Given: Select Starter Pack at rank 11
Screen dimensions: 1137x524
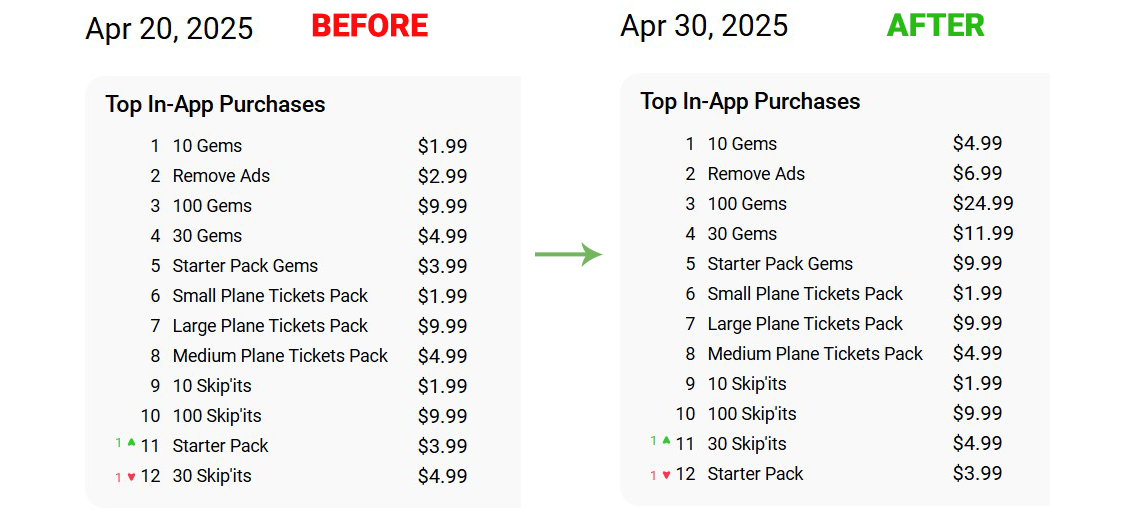Looking at the screenshot, I should (x=220, y=446).
